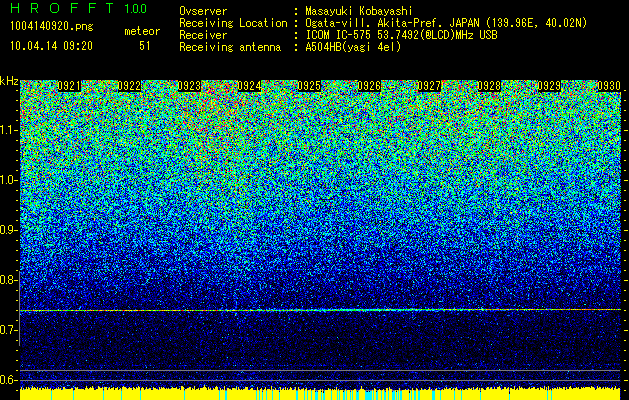Click the 0.8 frequency axis label
The width and height of the screenshot is (629, 400).
coord(8,280)
